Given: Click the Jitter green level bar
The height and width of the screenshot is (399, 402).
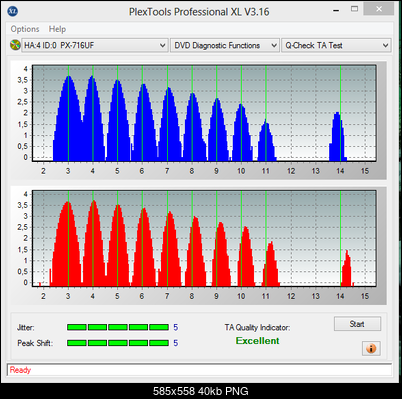Looking at the screenshot, I should pyautogui.click(x=118, y=327).
